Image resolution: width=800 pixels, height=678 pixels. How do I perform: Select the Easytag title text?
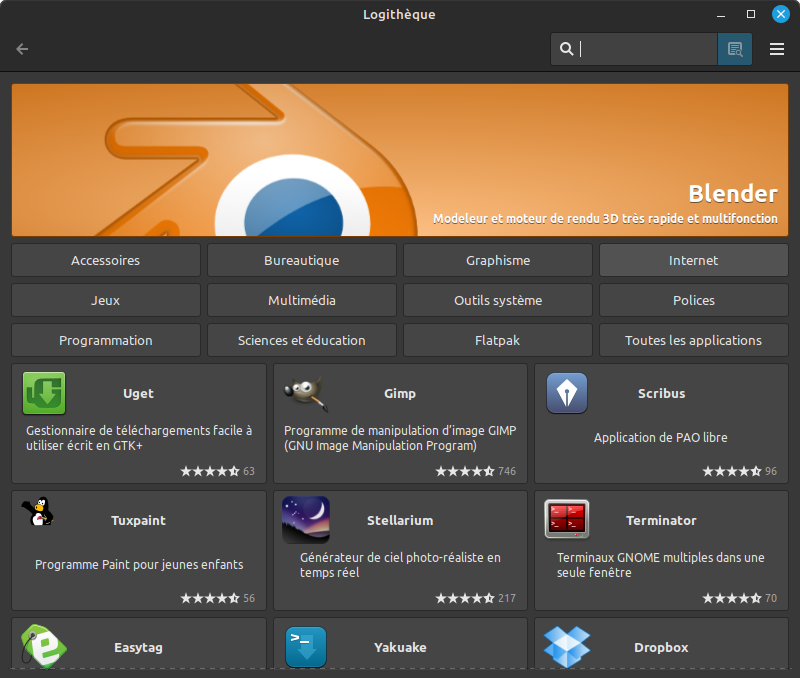tap(138, 647)
